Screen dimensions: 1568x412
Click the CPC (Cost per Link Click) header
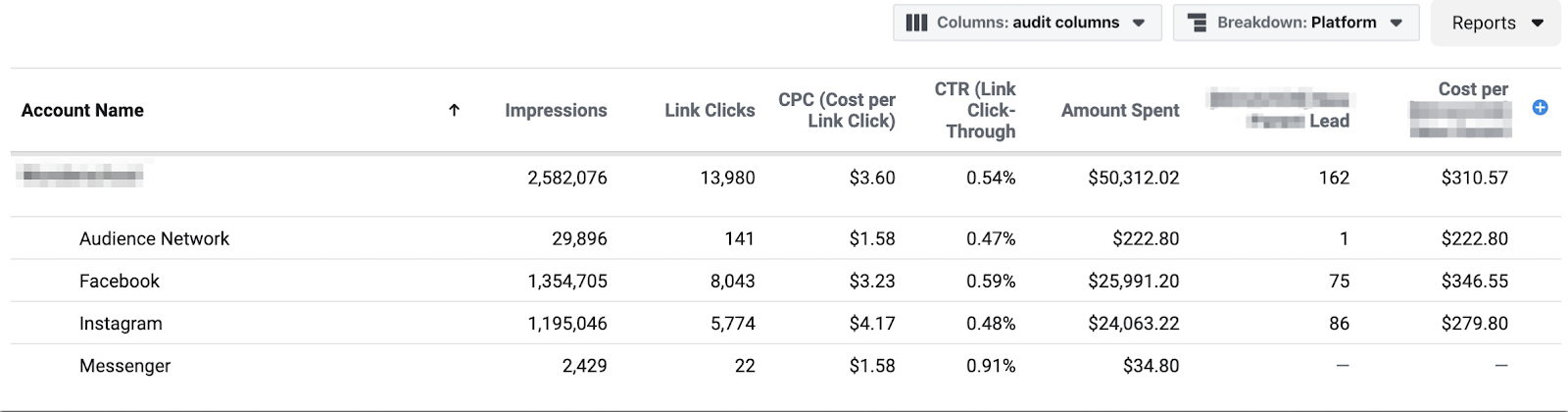pos(837,110)
